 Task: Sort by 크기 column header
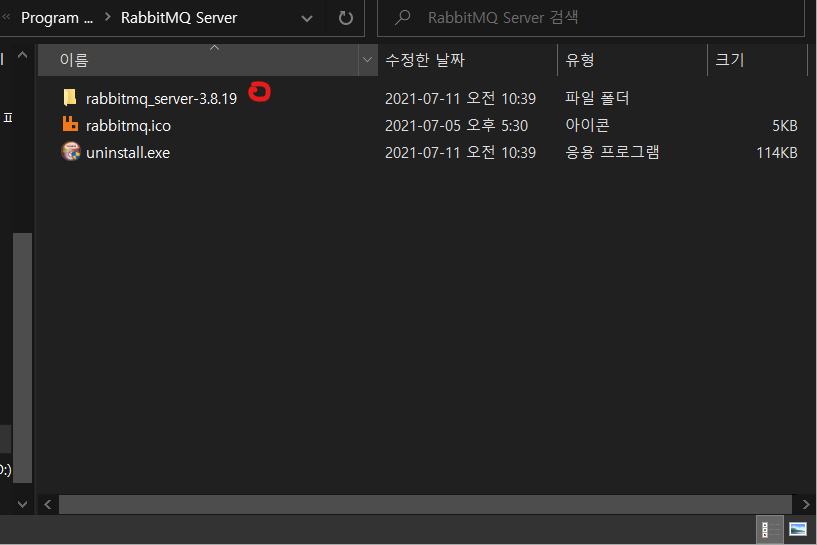(757, 60)
